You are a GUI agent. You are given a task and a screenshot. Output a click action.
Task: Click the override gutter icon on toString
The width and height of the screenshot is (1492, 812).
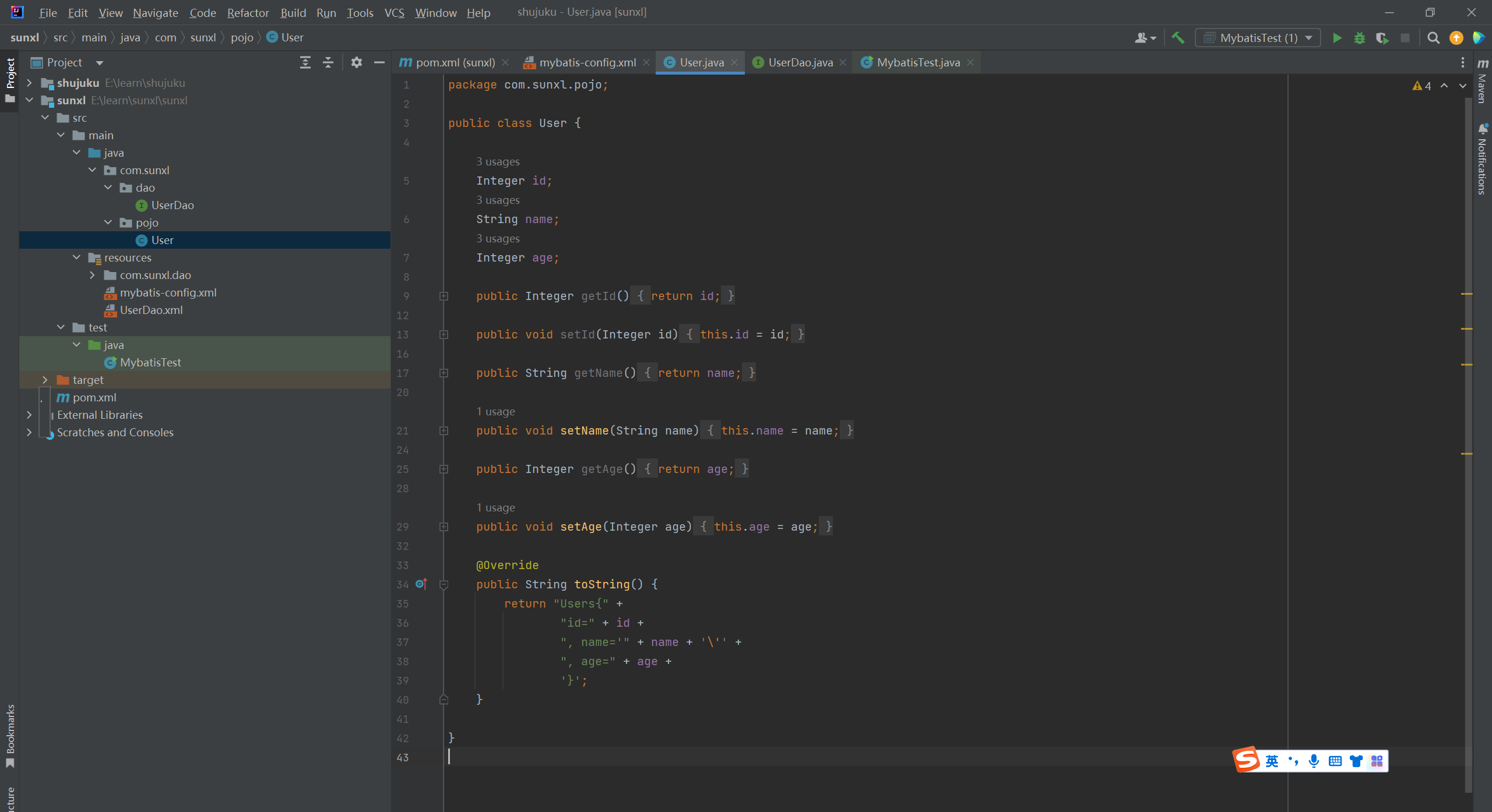pos(421,584)
